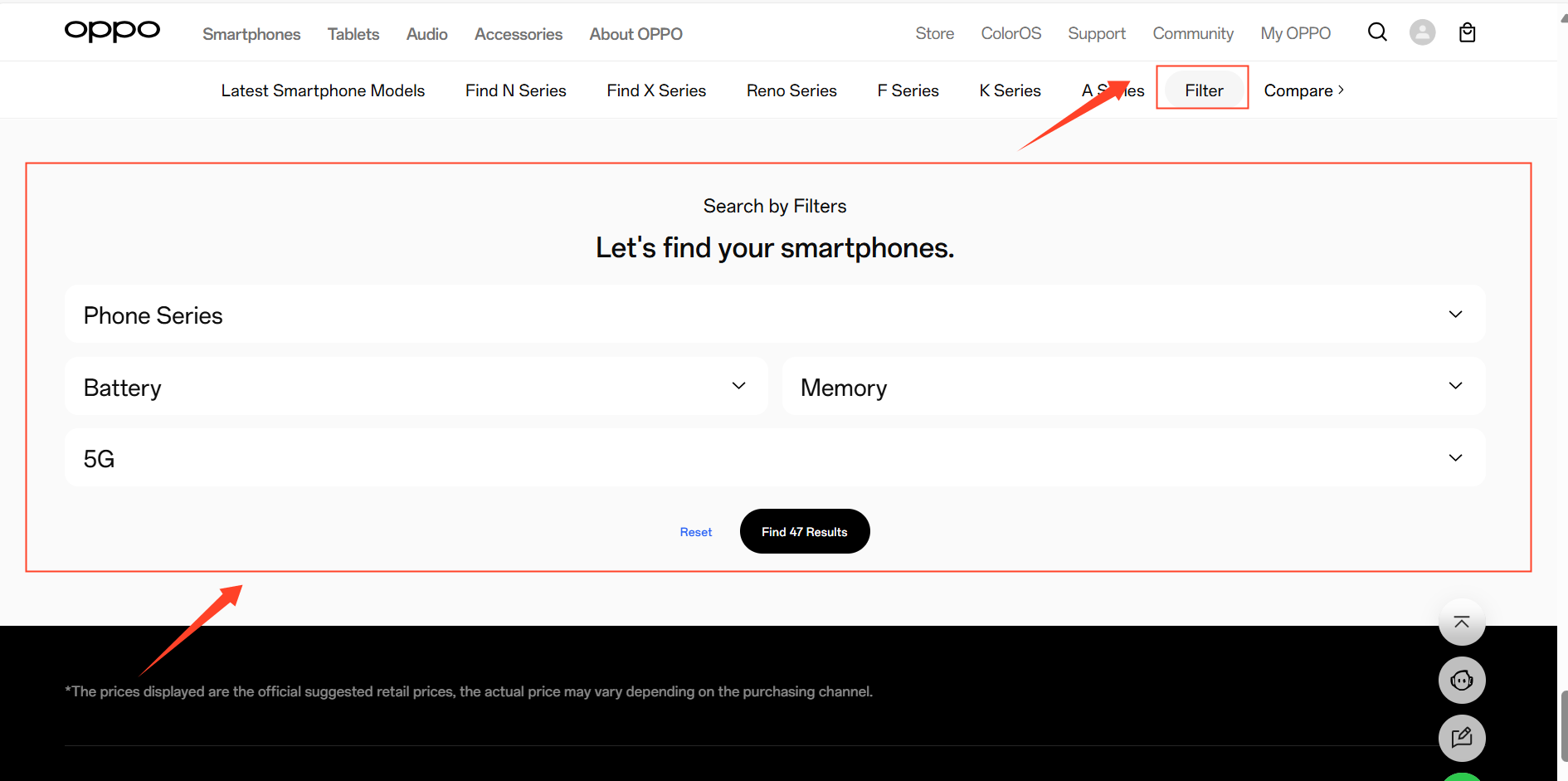
Task: Reset the search filters
Action: click(x=696, y=532)
